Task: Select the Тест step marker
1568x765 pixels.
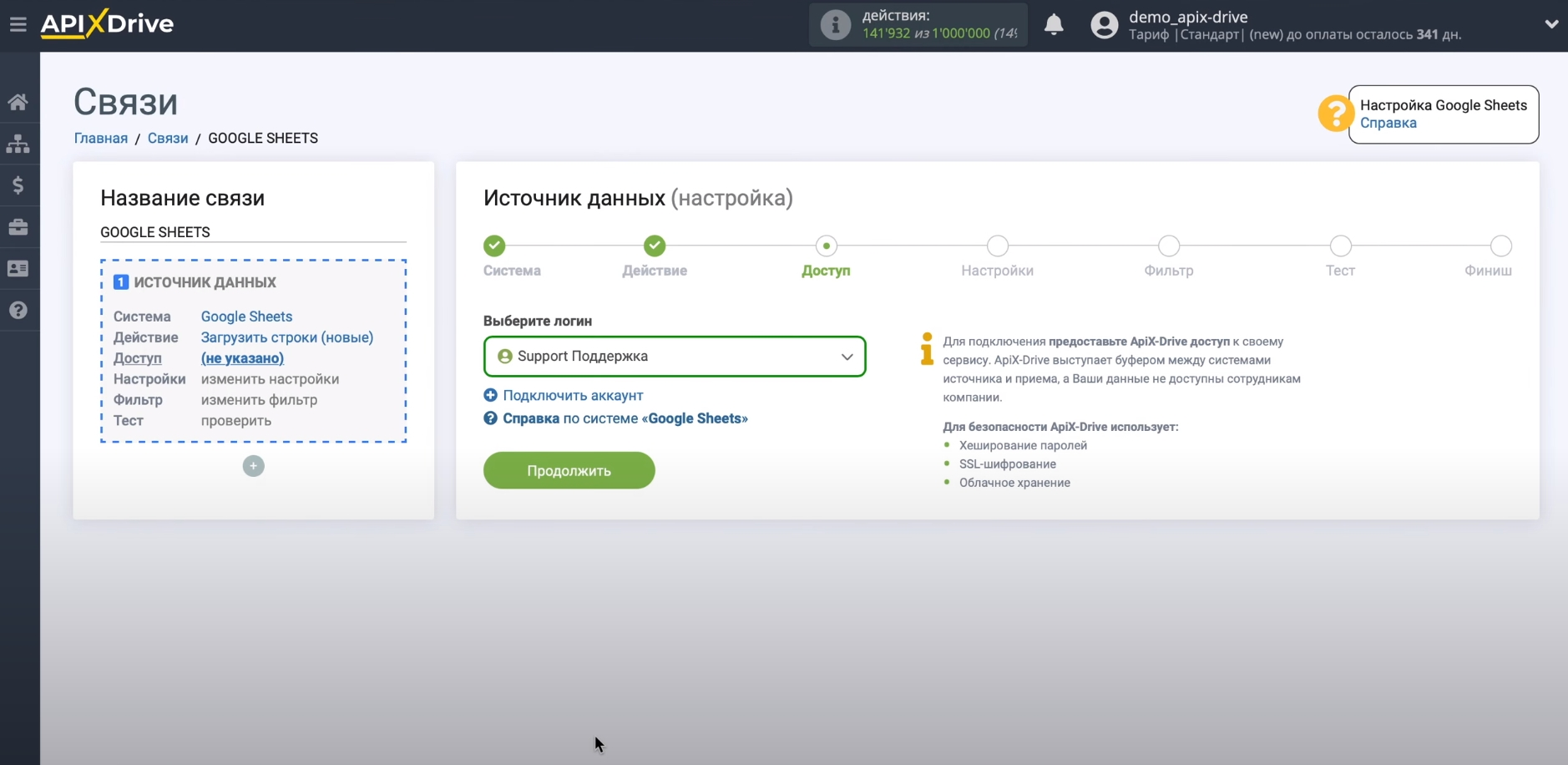Action: [x=1340, y=246]
